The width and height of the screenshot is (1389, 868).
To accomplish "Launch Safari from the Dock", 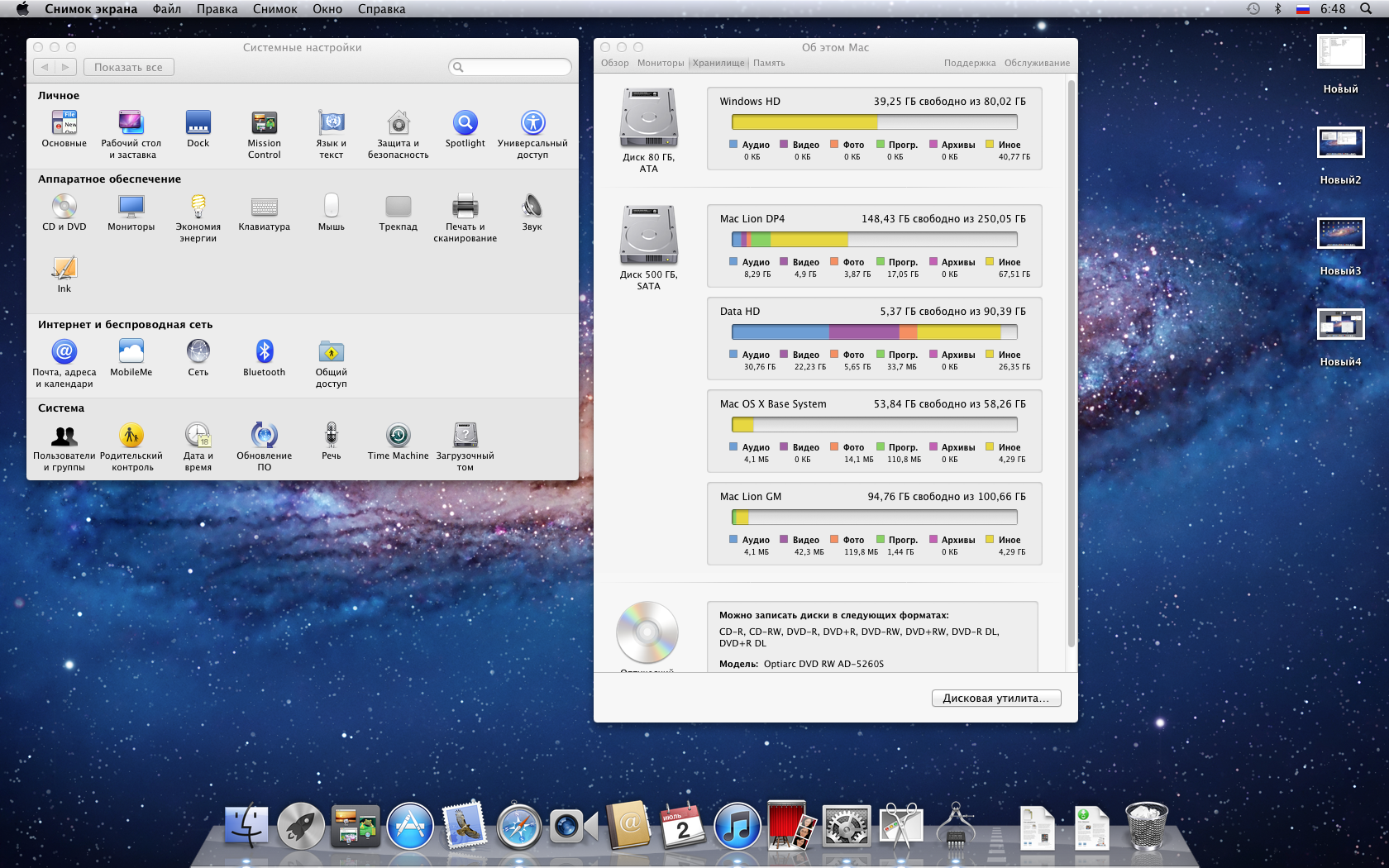I will click(x=518, y=827).
